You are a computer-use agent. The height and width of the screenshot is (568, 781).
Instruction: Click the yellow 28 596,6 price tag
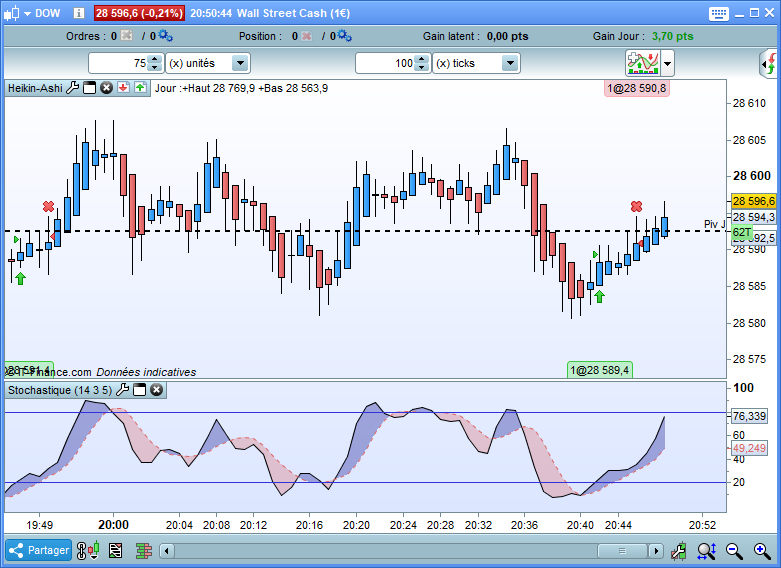pyautogui.click(x=754, y=201)
